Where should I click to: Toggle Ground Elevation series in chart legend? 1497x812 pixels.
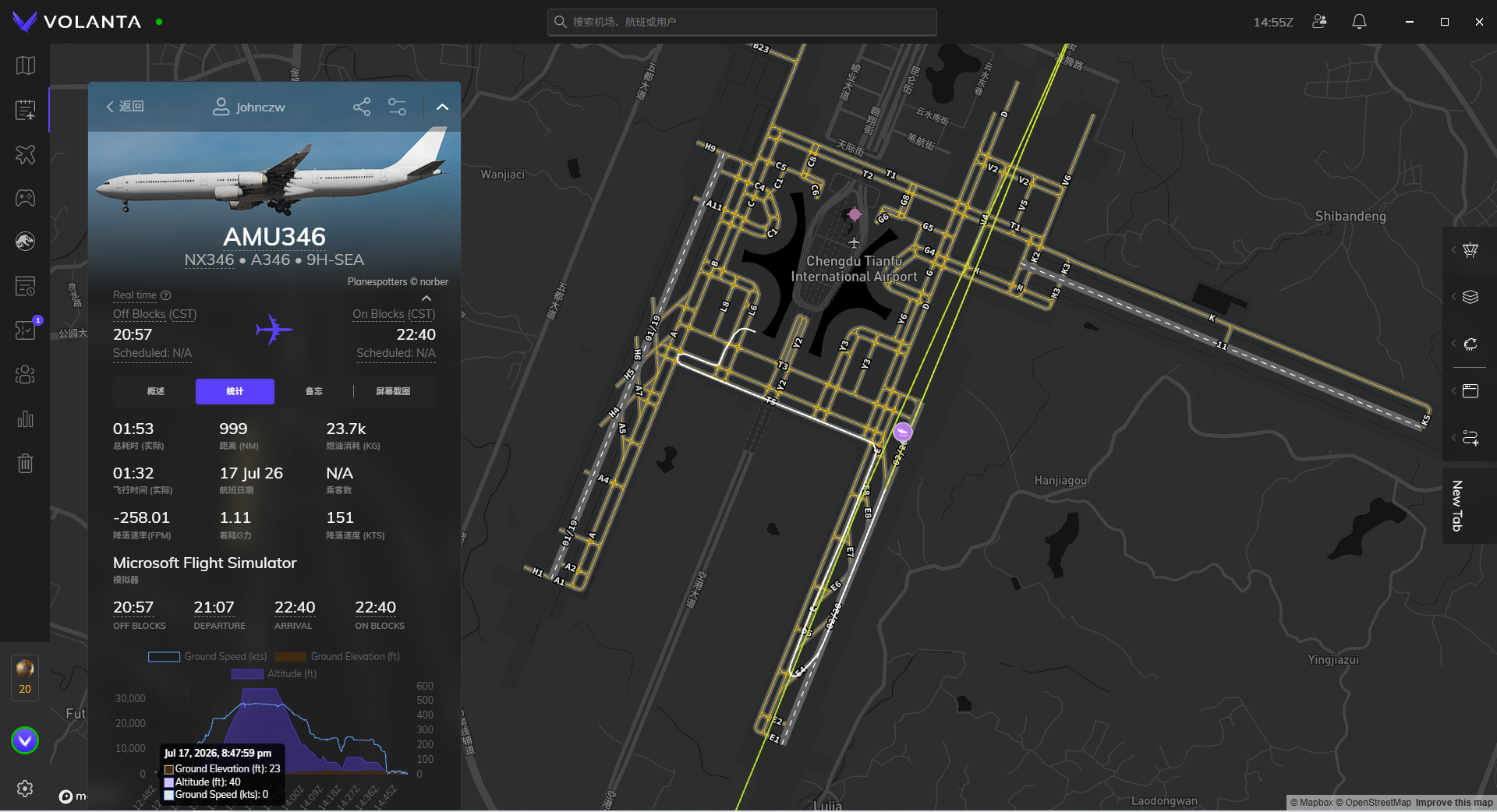click(x=338, y=657)
